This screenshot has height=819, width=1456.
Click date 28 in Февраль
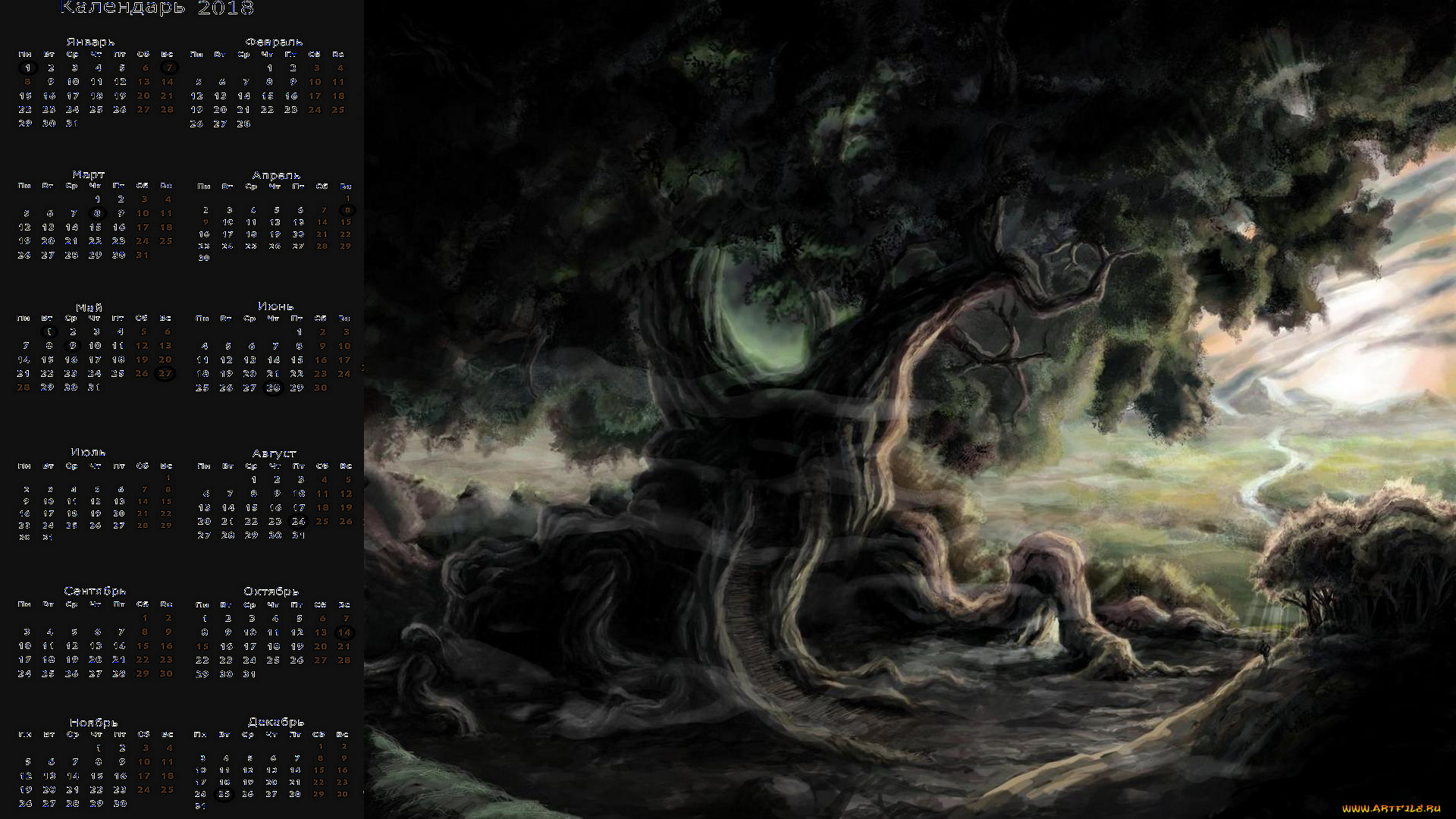(243, 124)
